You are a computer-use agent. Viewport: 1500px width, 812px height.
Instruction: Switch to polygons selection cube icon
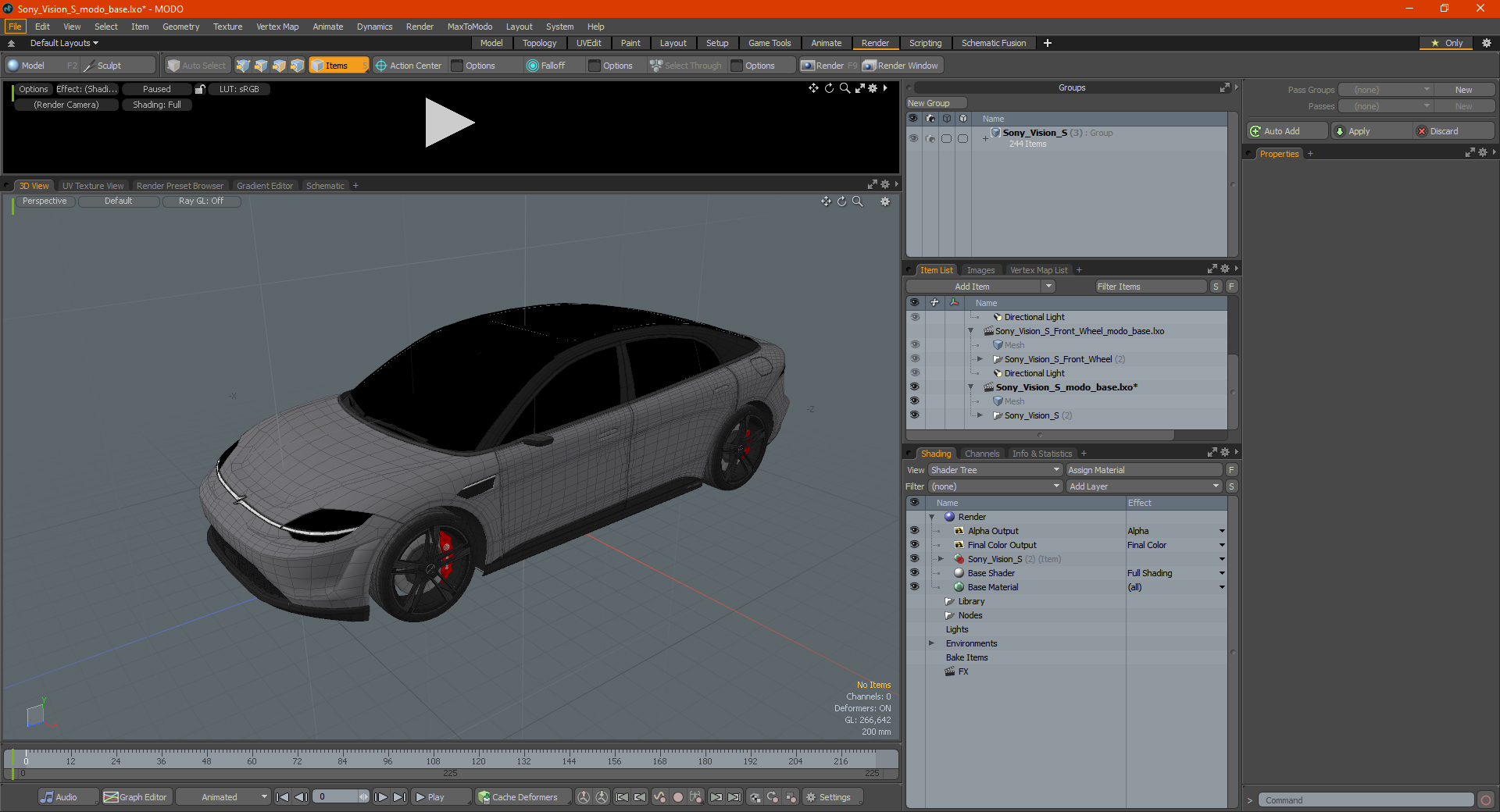[279, 66]
